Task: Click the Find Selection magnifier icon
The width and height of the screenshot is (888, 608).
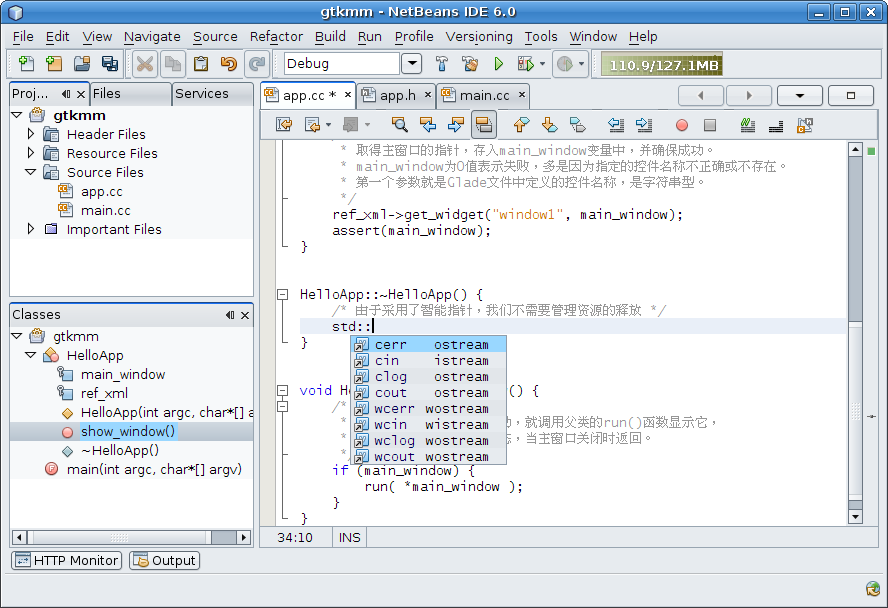Action: click(x=399, y=125)
